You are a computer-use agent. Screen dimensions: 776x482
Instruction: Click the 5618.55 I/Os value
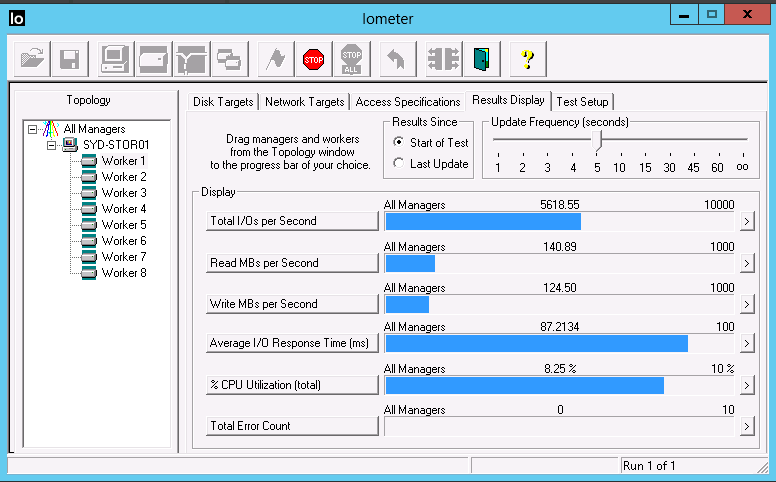[x=560, y=205]
